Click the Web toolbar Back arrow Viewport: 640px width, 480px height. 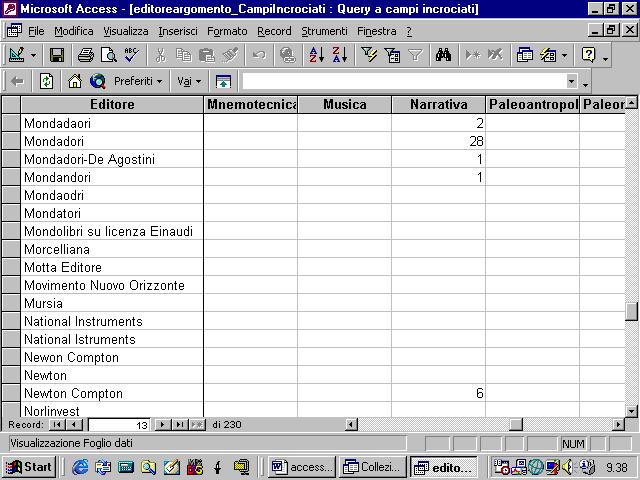coord(17,81)
